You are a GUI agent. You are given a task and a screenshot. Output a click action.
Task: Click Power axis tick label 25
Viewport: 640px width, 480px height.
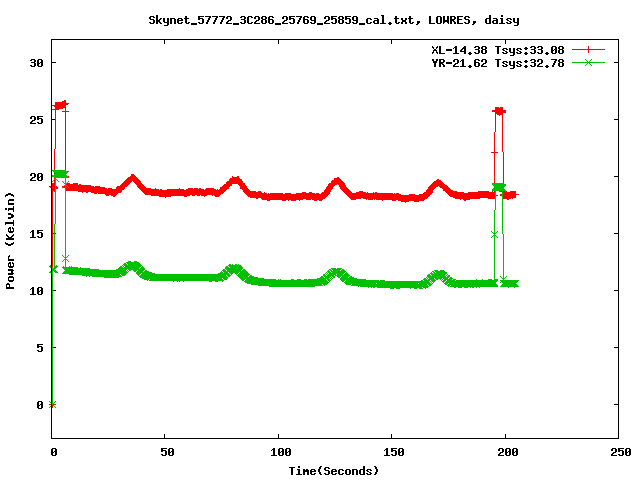(36, 120)
